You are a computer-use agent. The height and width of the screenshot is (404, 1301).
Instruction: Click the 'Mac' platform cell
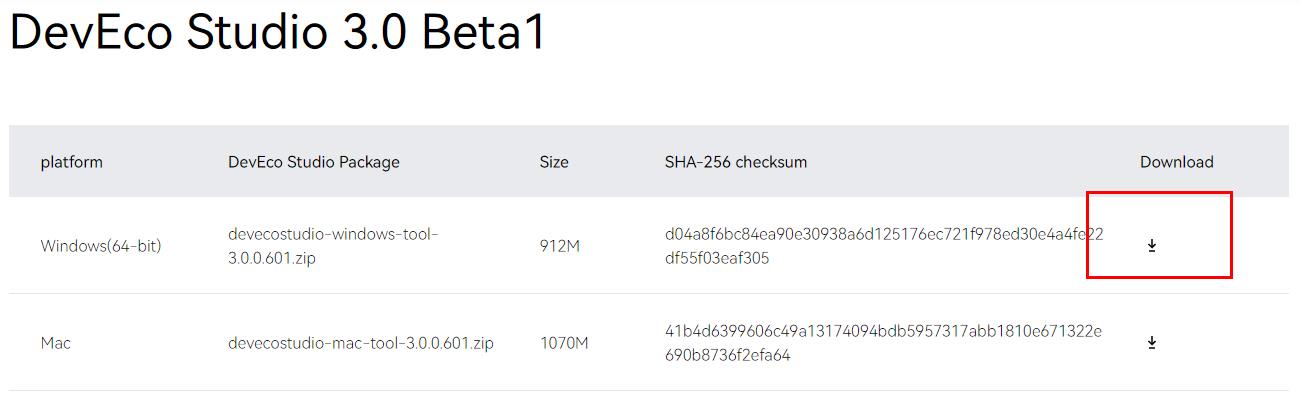[56, 343]
